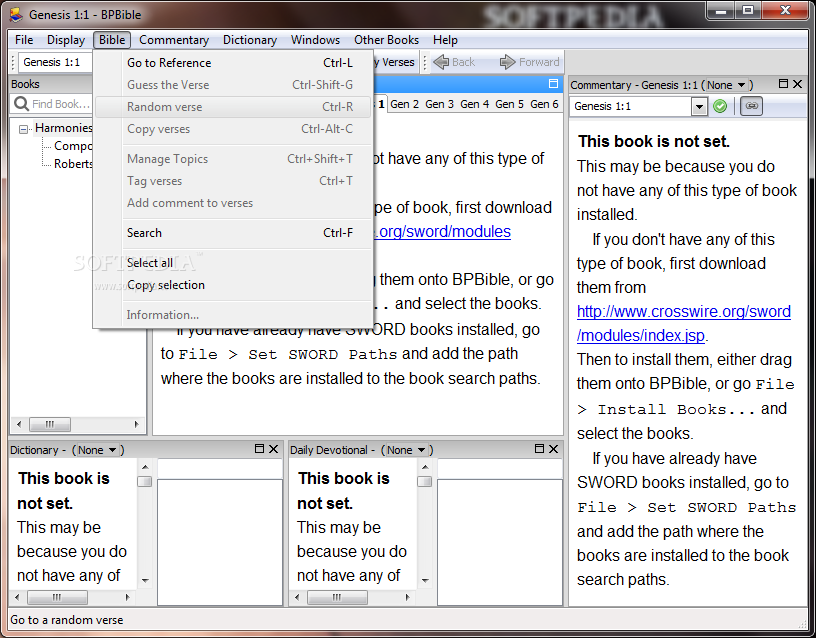The width and height of the screenshot is (816, 638).
Task: Click Daily Devotional scroll-down arrow
Action: pyautogui.click(x=425, y=580)
